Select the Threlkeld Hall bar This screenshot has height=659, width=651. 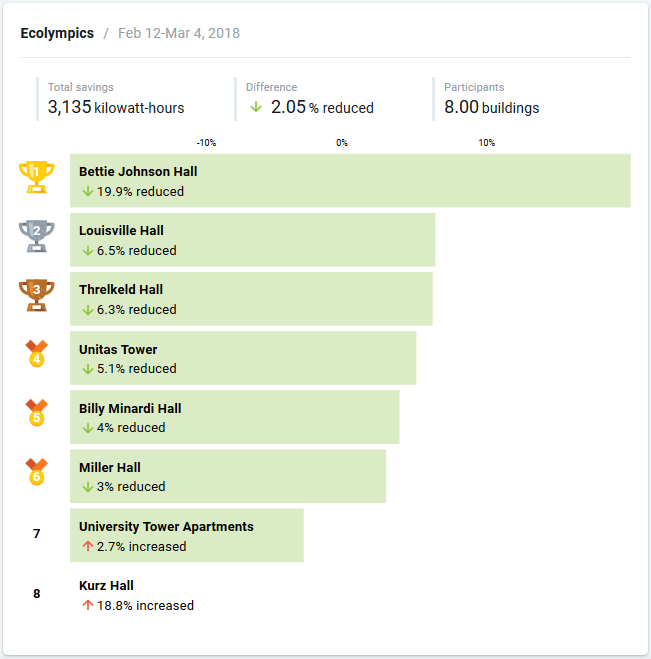click(x=251, y=299)
